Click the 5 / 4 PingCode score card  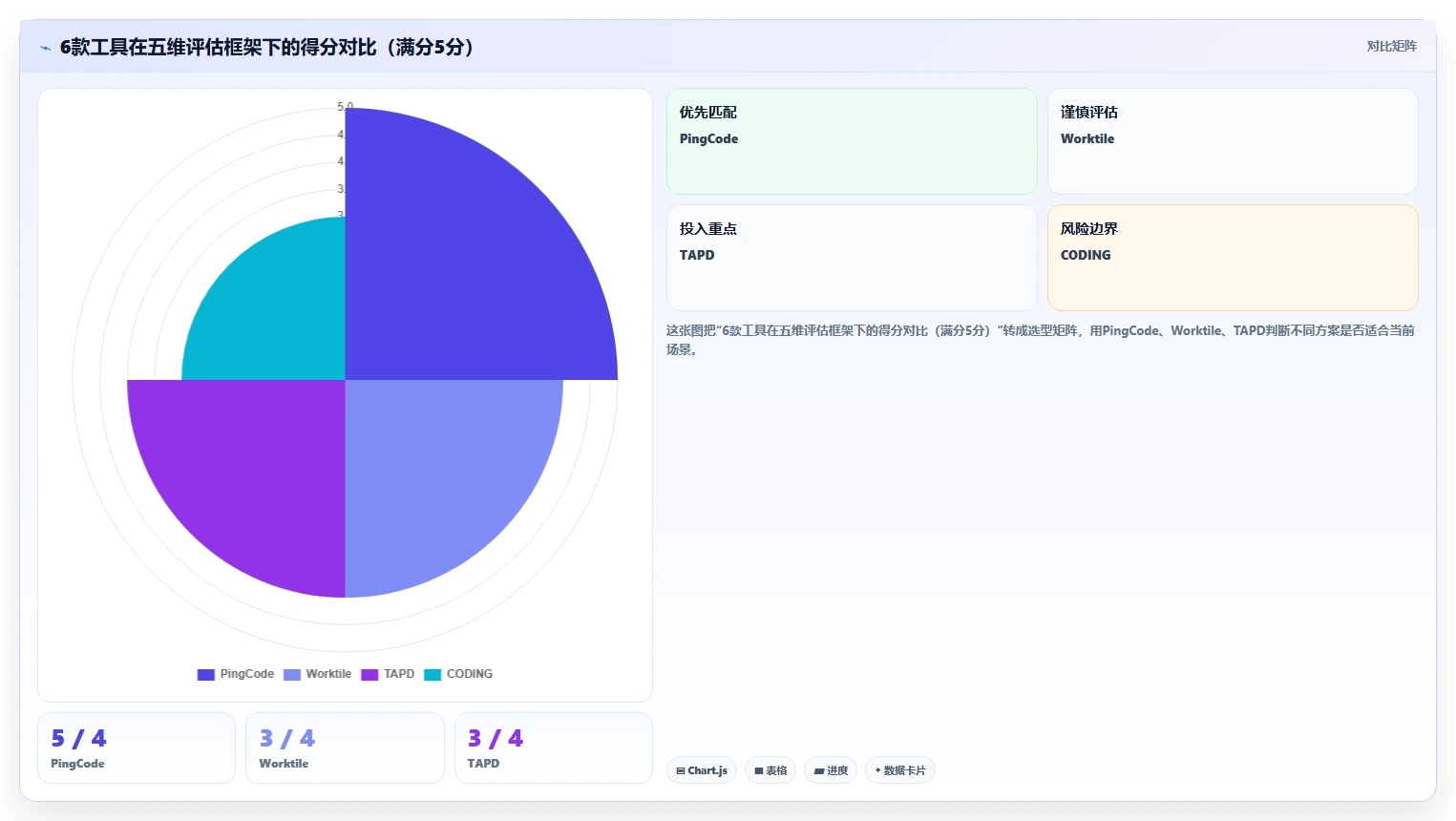point(137,747)
